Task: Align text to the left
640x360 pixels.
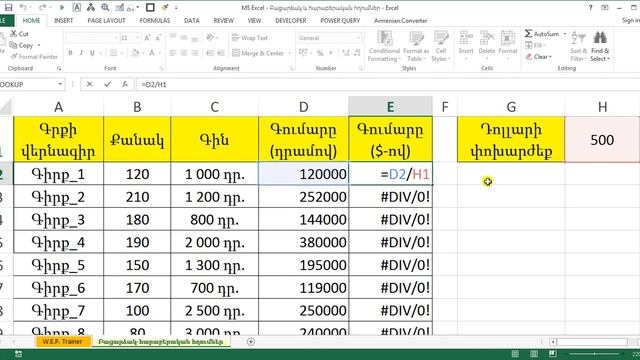Action: (173, 53)
